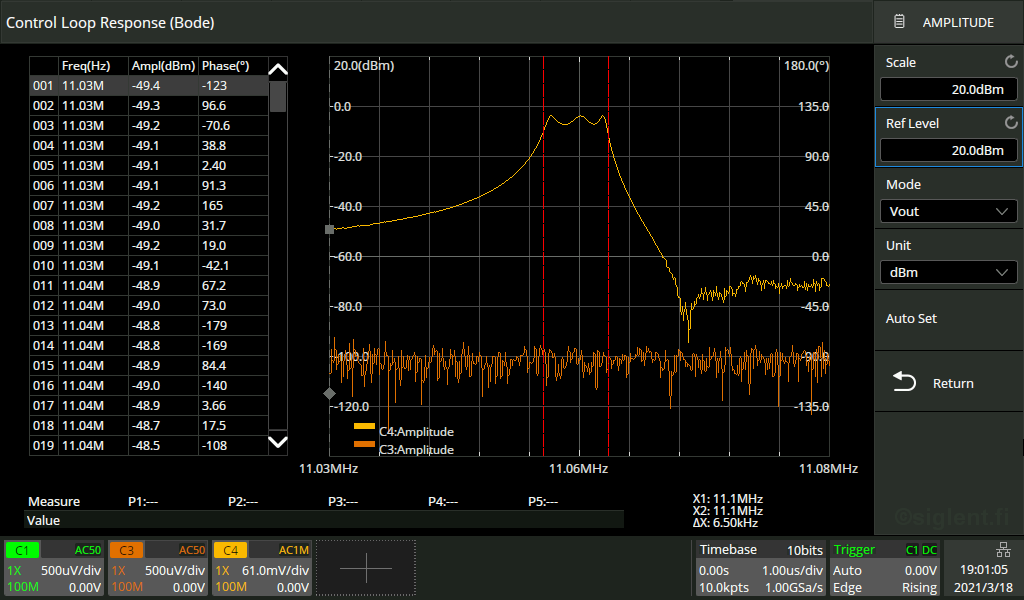This screenshot has height=600, width=1024.
Task: Reset Scale using its circular arrow icon
Action: point(1010,62)
